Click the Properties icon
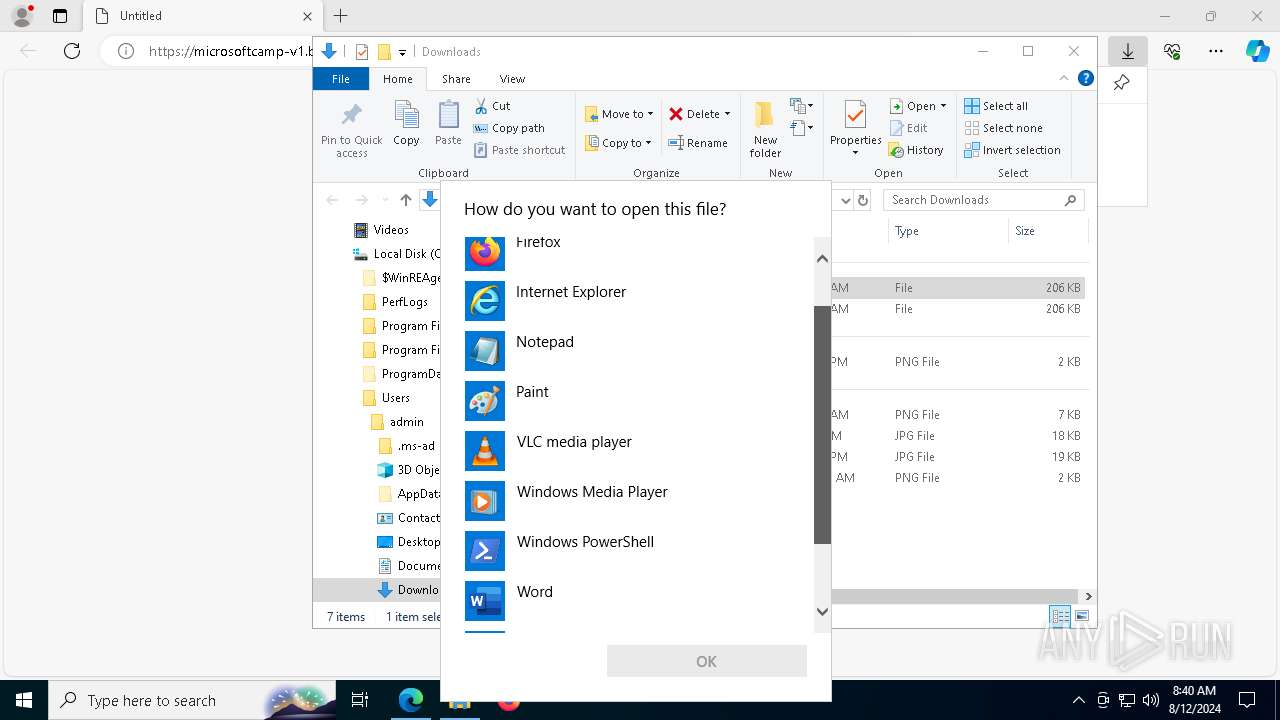This screenshot has width=1280, height=720. pyautogui.click(x=855, y=116)
